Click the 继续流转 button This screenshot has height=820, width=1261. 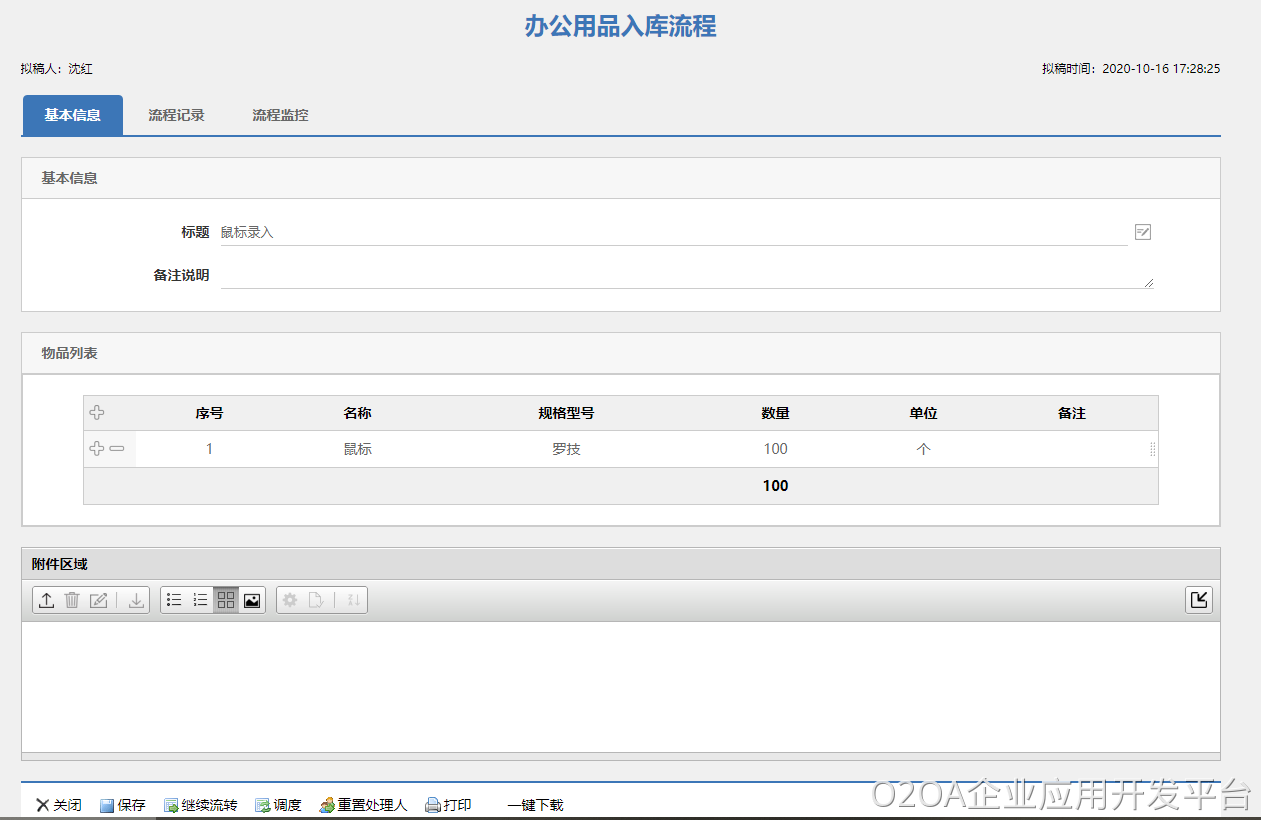pyautogui.click(x=201, y=805)
